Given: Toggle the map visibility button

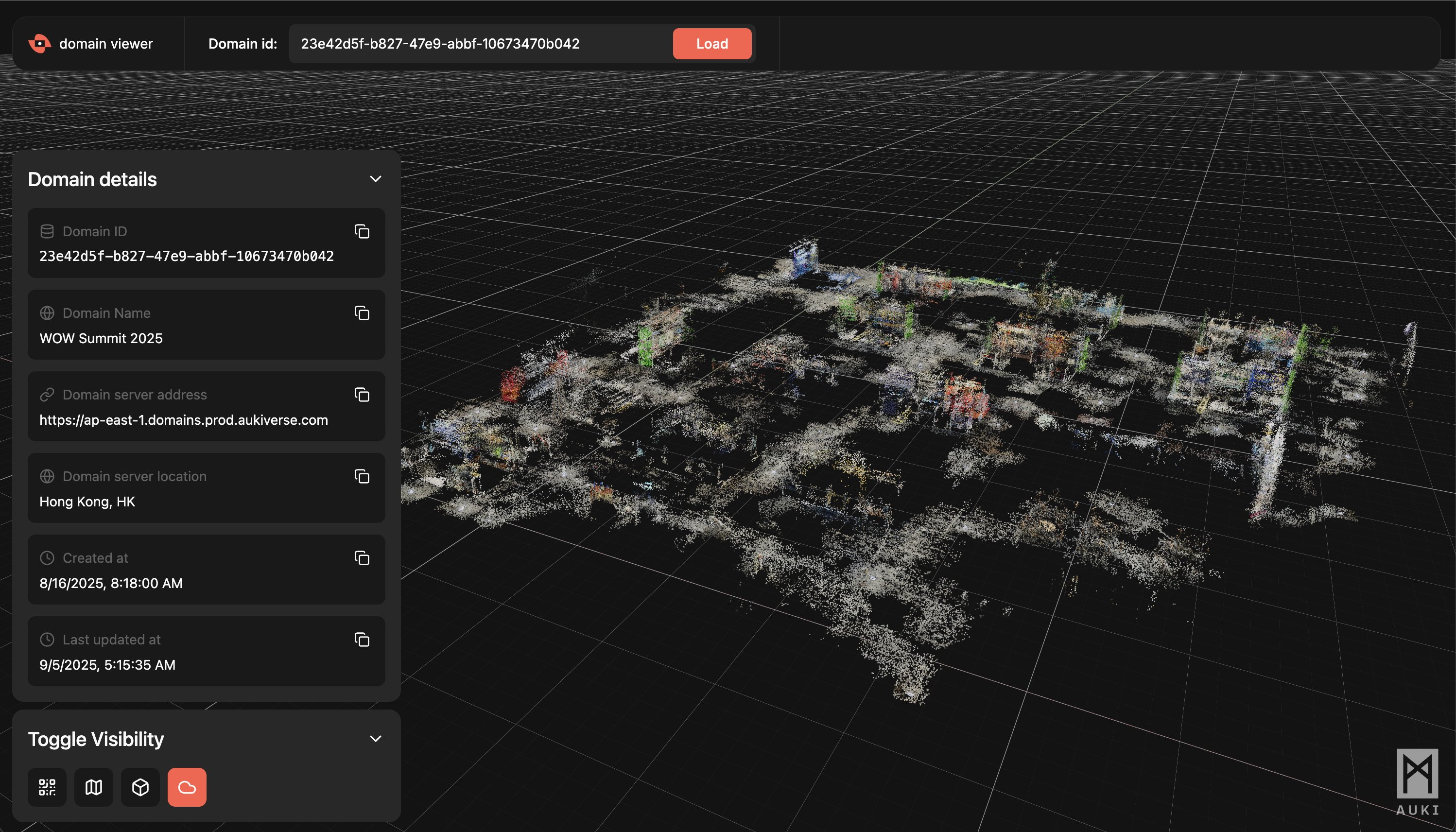Looking at the screenshot, I should point(94,787).
